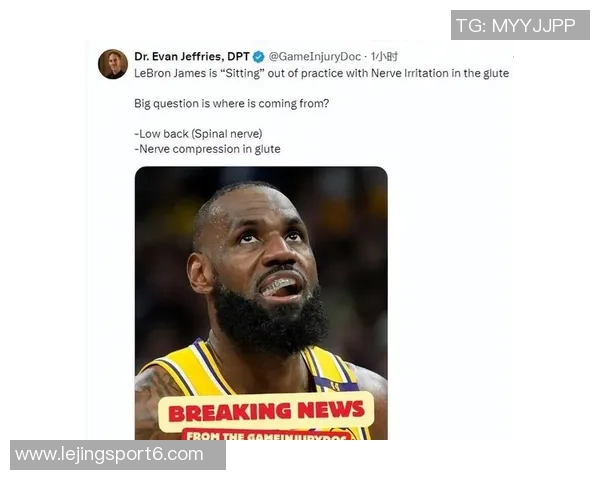Click the Dr. Evan Jeffries, DPT name

(192, 57)
